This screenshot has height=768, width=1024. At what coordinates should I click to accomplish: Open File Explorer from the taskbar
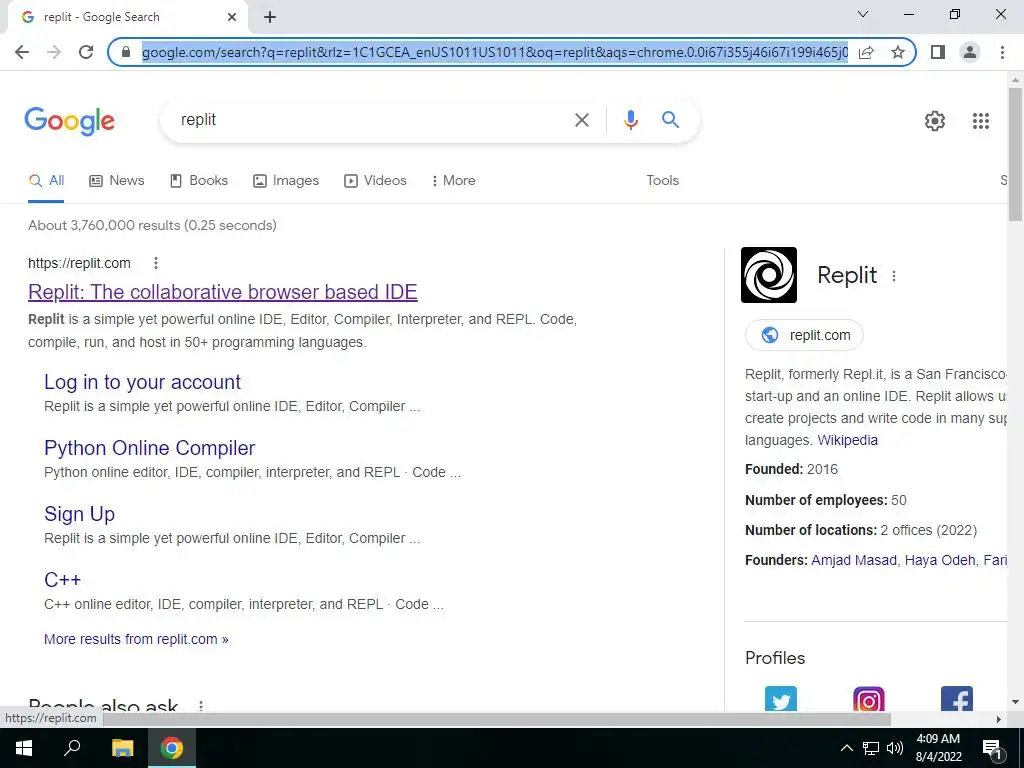click(x=122, y=748)
